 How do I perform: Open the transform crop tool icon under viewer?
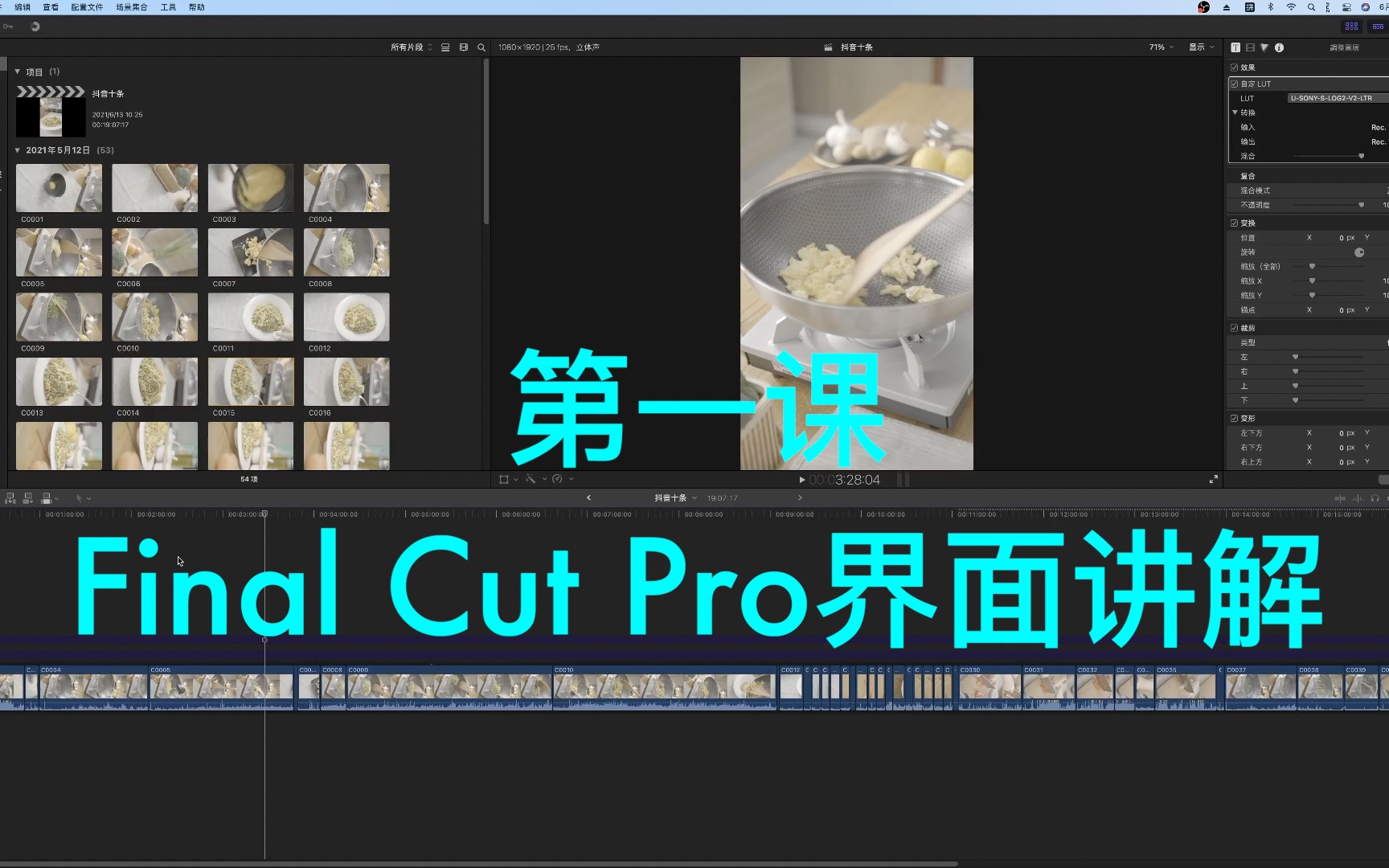[504, 479]
